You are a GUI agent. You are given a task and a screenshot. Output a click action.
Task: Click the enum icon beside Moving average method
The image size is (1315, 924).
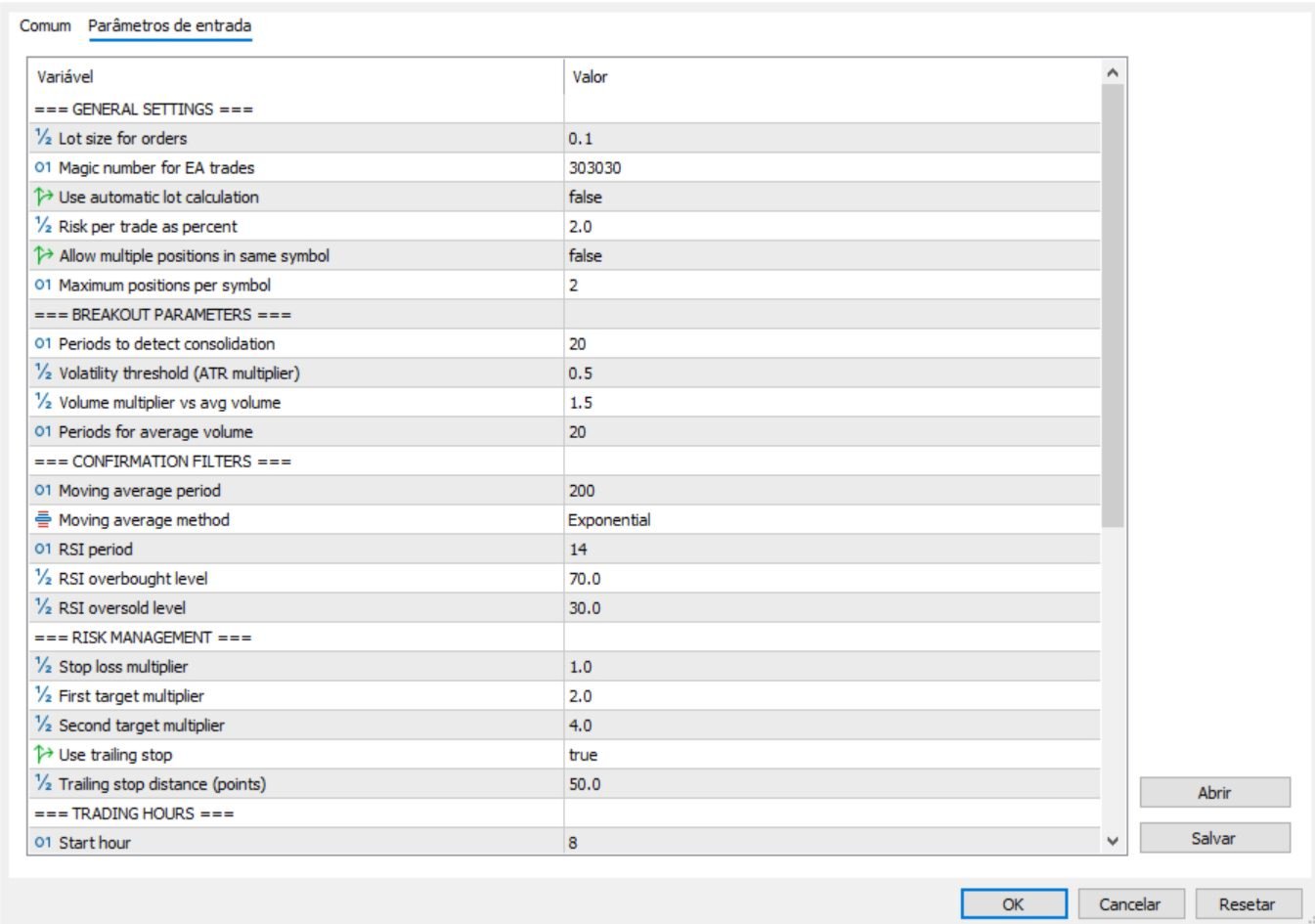click(43, 519)
